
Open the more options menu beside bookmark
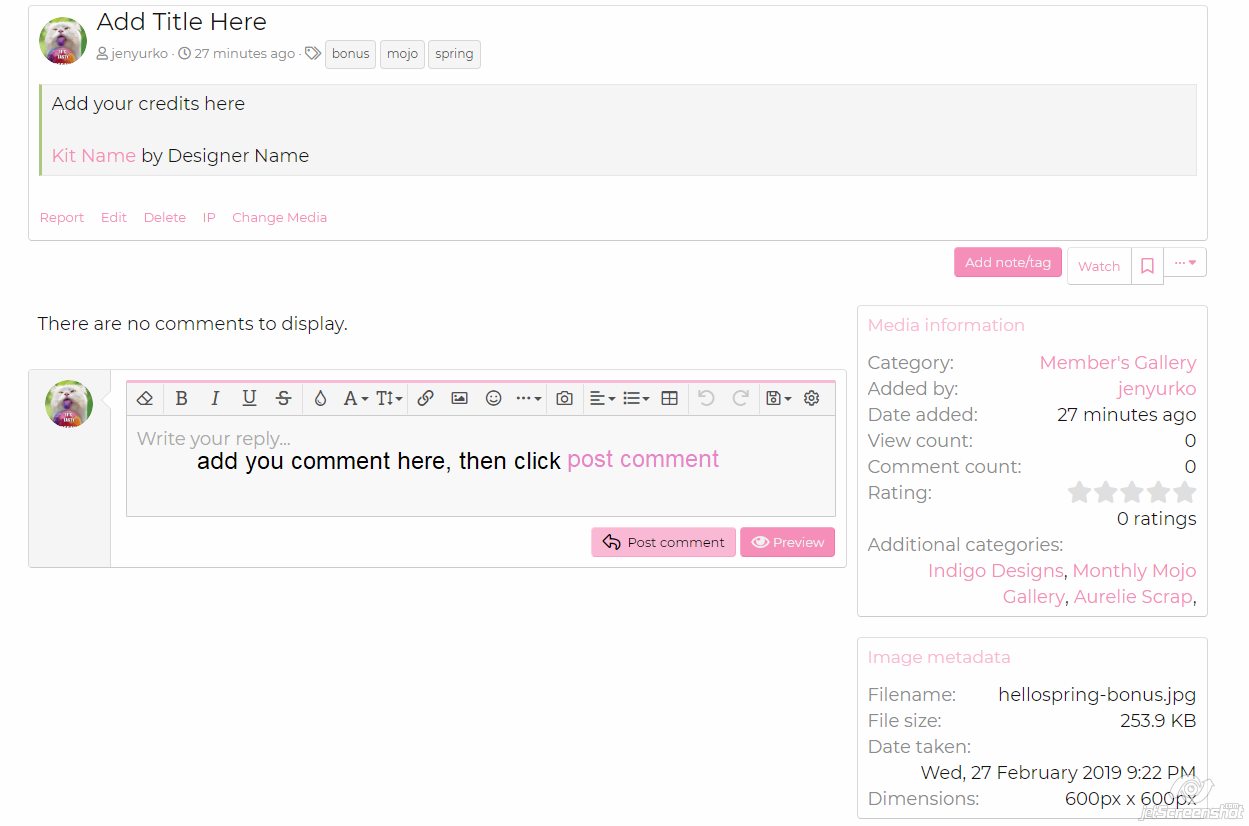(1185, 263)
